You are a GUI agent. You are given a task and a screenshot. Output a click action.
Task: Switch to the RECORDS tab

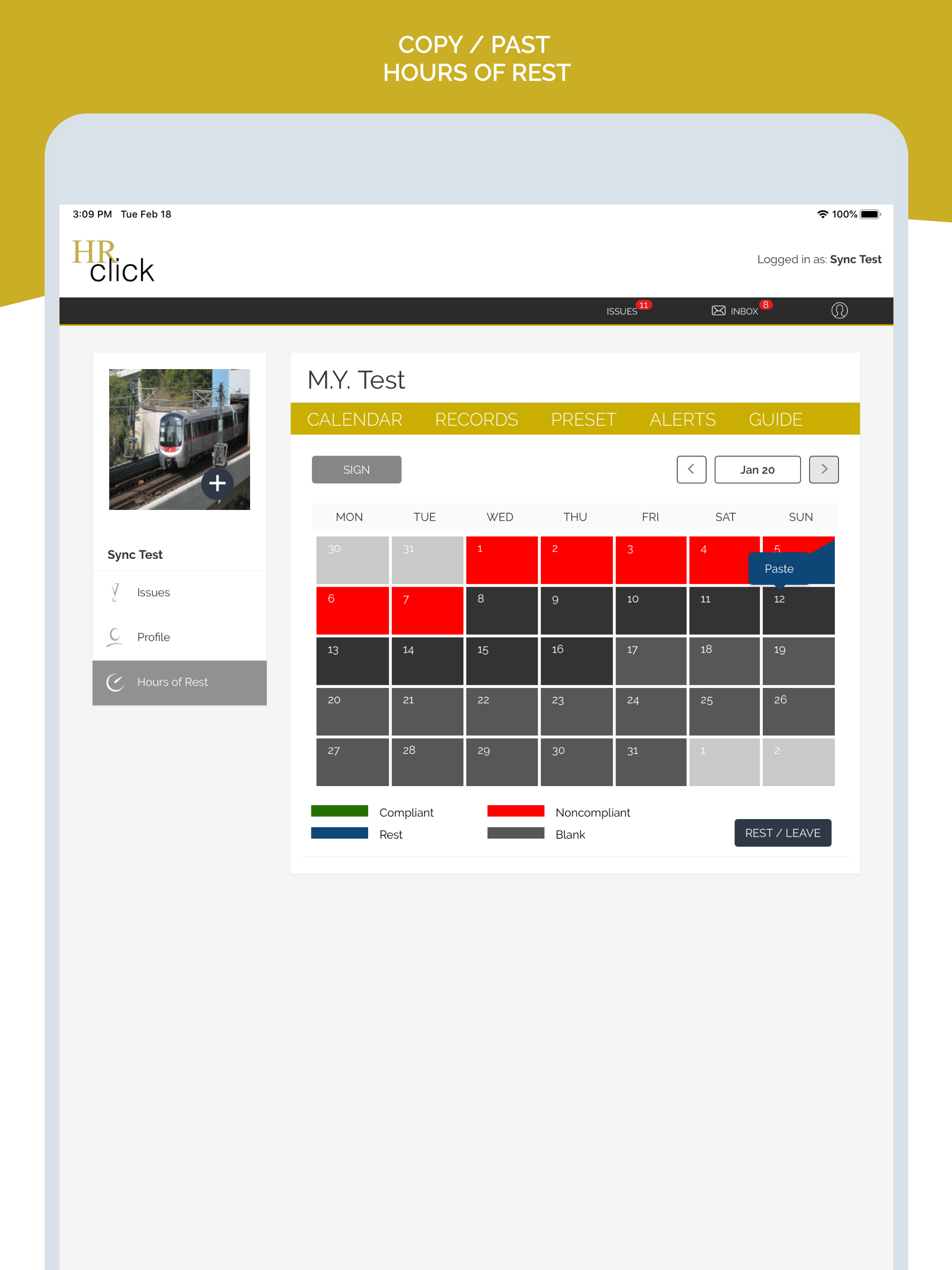click(476, 419)
